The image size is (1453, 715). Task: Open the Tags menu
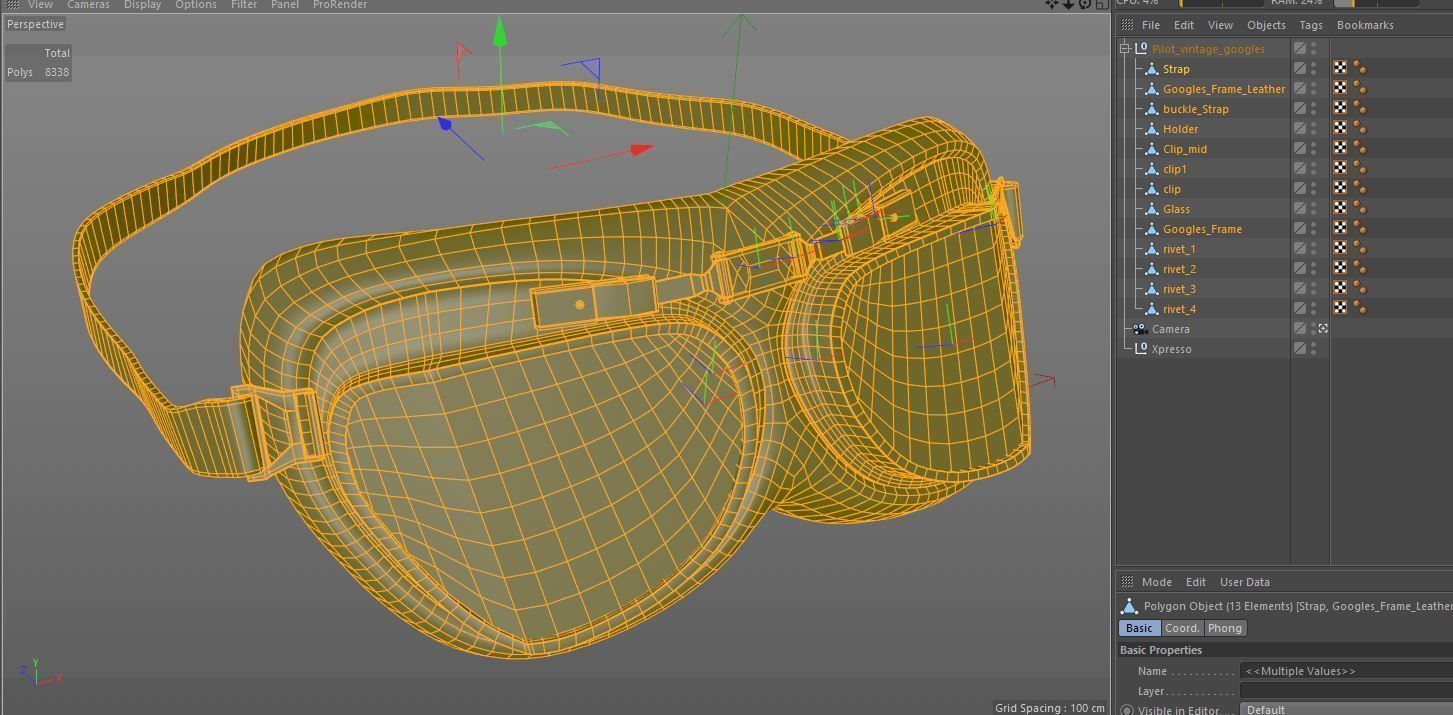tap(1311, 25)
